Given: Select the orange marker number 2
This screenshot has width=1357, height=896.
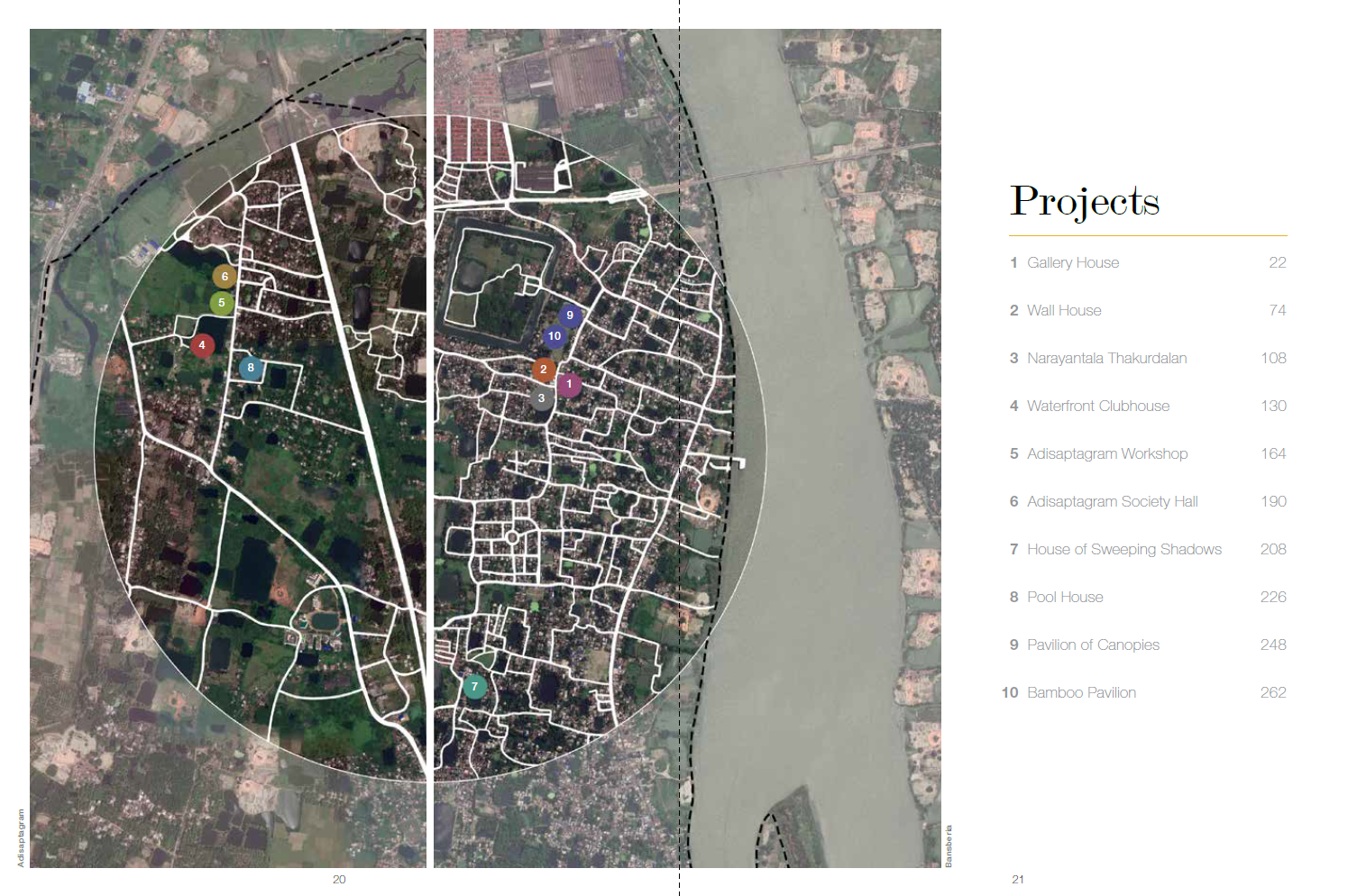Looking at the screenshot, I should click(544, 370).
